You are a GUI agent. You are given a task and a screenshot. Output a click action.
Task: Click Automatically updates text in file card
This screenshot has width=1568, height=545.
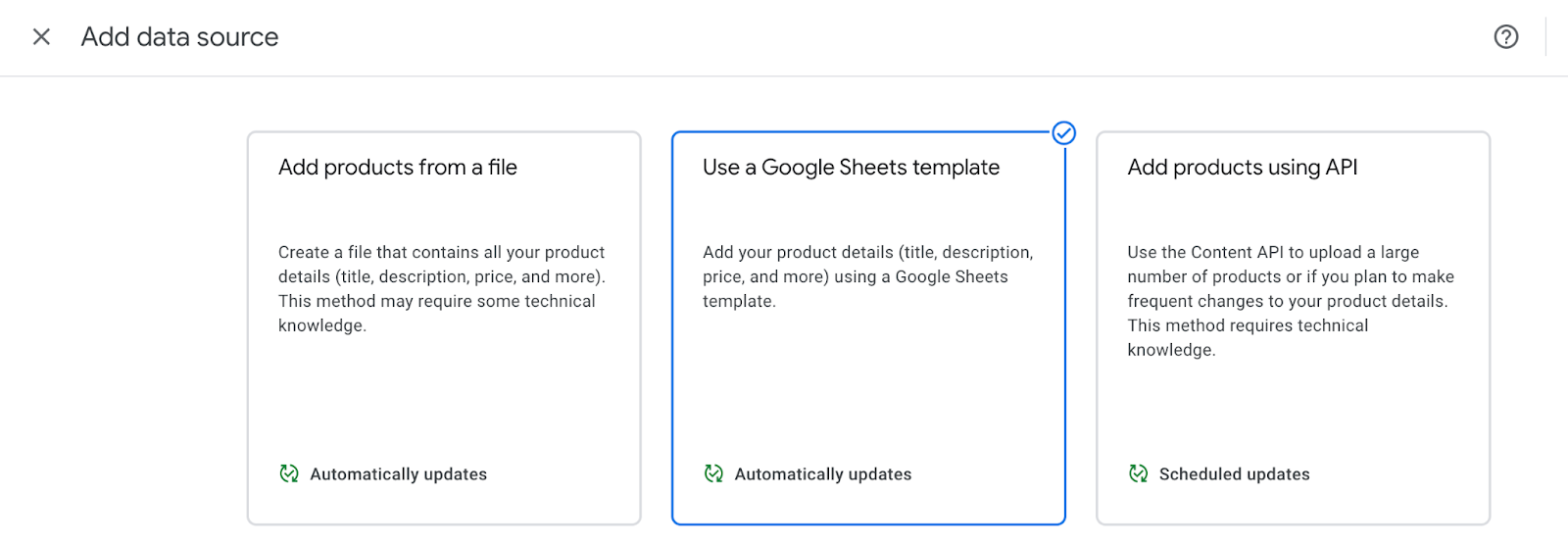pos(399,474)
